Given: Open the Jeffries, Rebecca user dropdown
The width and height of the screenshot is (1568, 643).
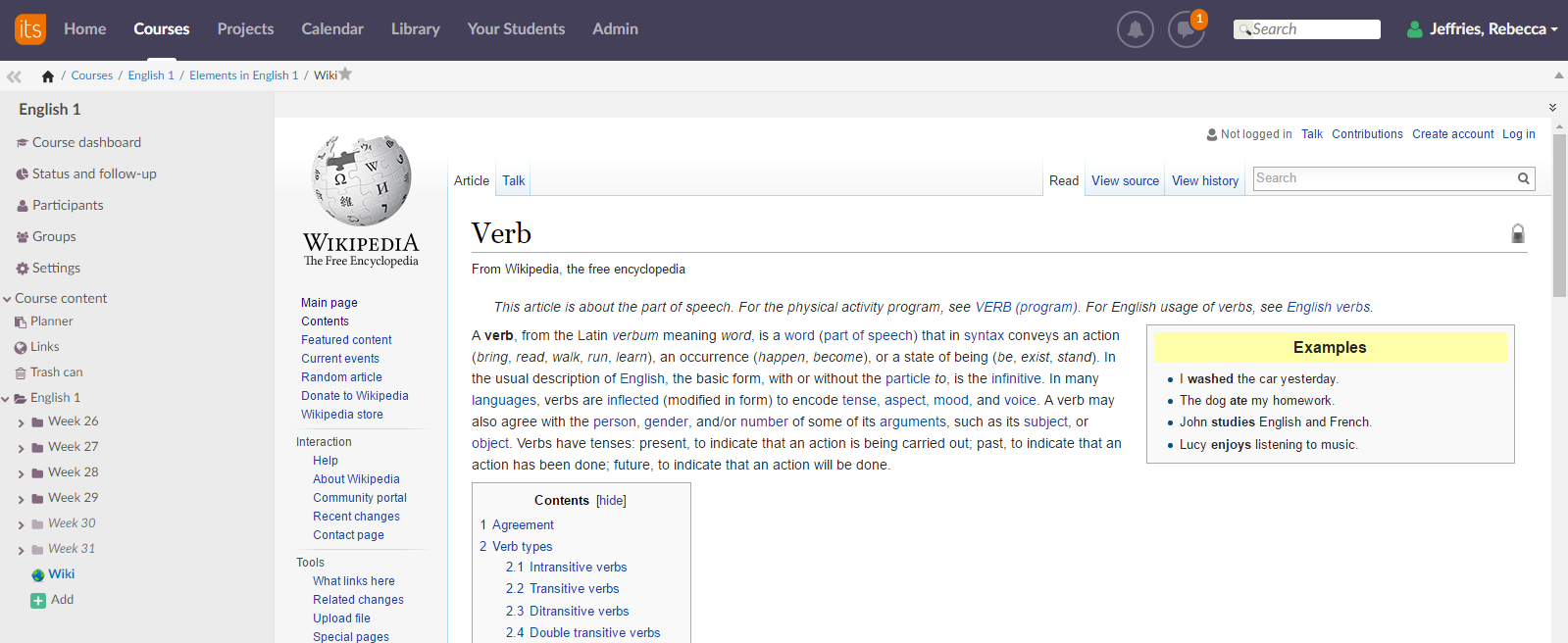Looking at the screenshot, I should 1482,29.
